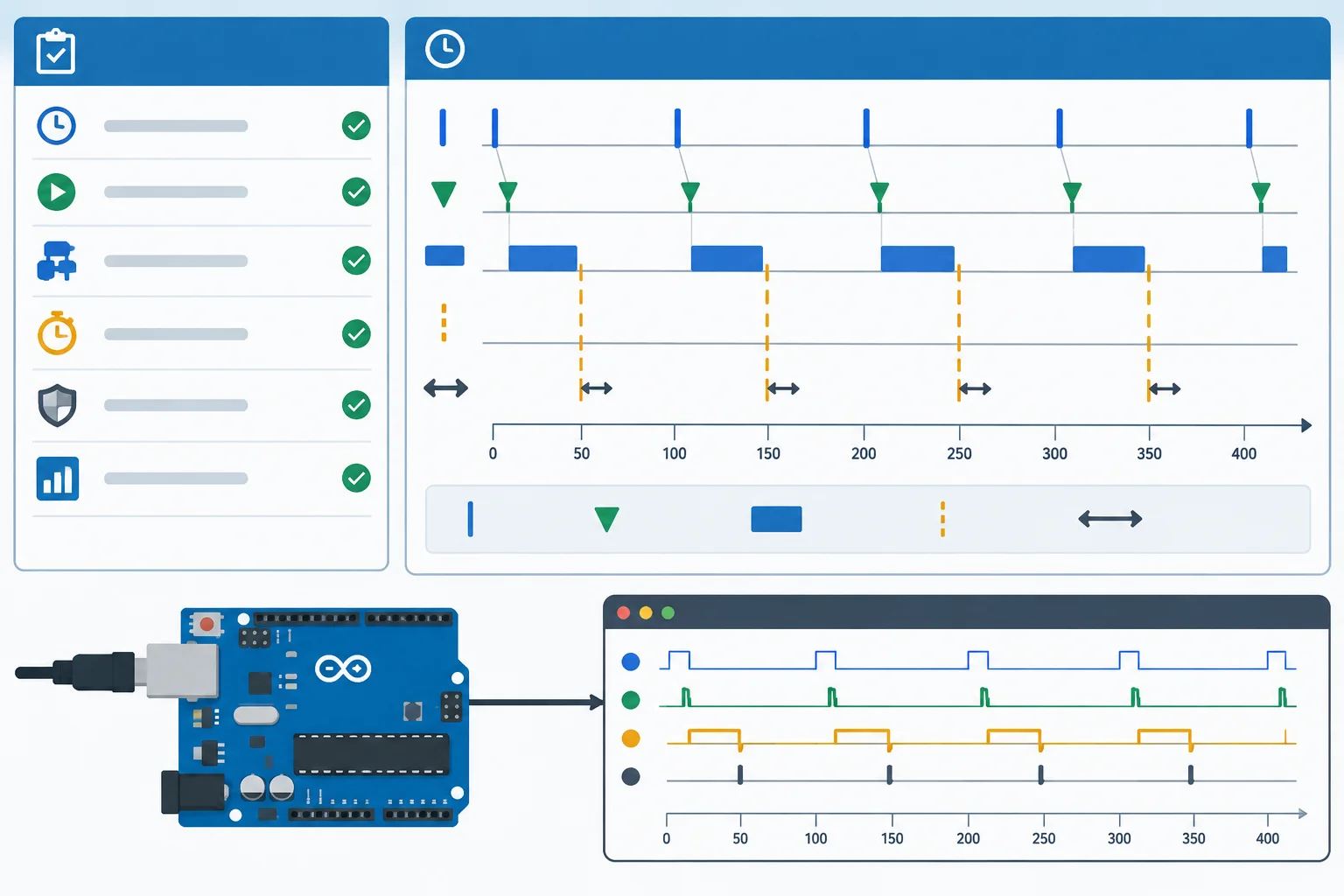
Task: Click the orange stopwatch icon in the checklist
Action: [57, 332]
